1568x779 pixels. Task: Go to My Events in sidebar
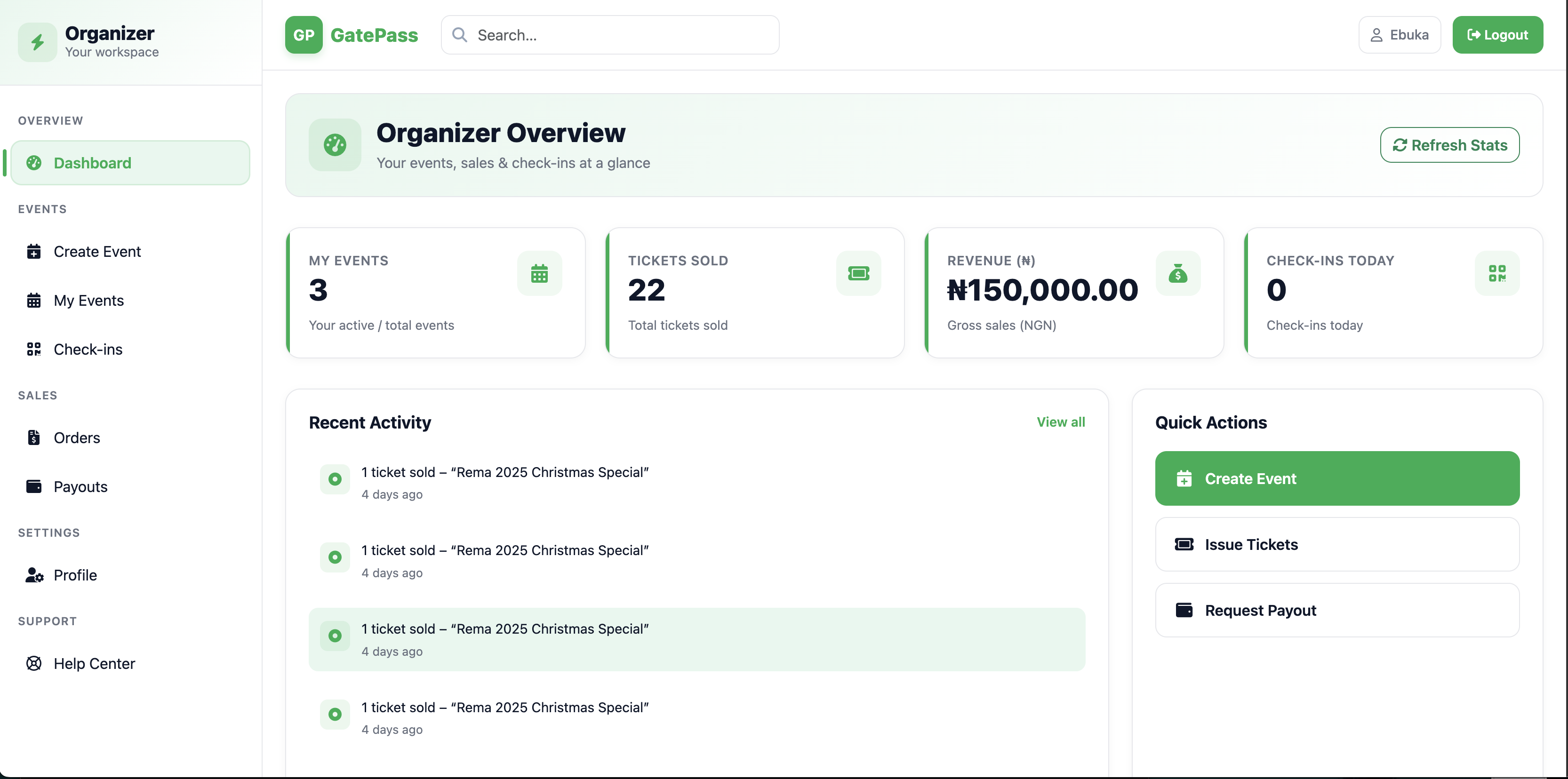click(x=88, y=300)
